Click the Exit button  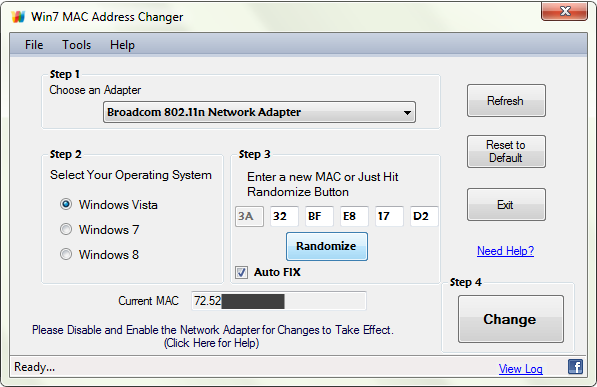point(506,205)
